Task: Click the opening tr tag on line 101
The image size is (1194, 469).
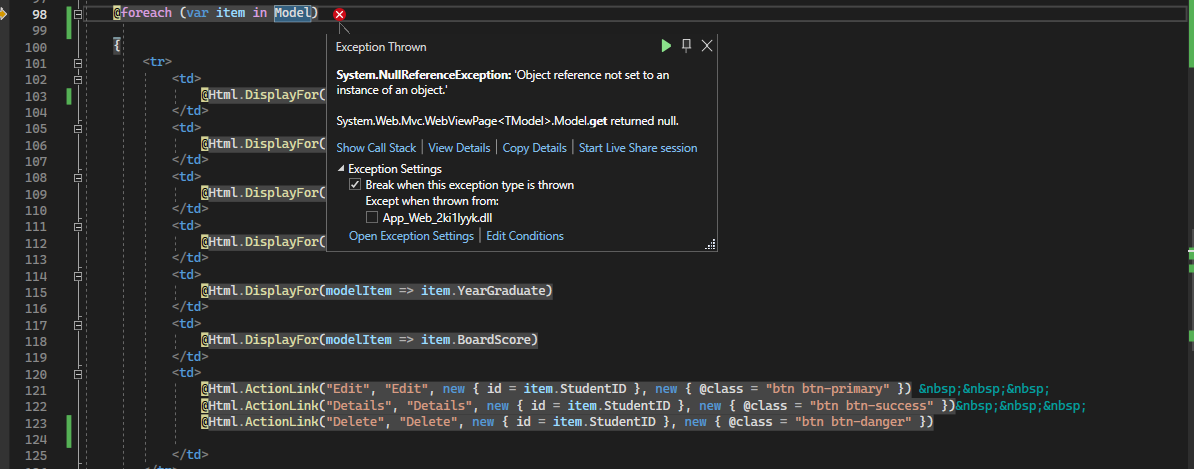Action: pos(157,62)
